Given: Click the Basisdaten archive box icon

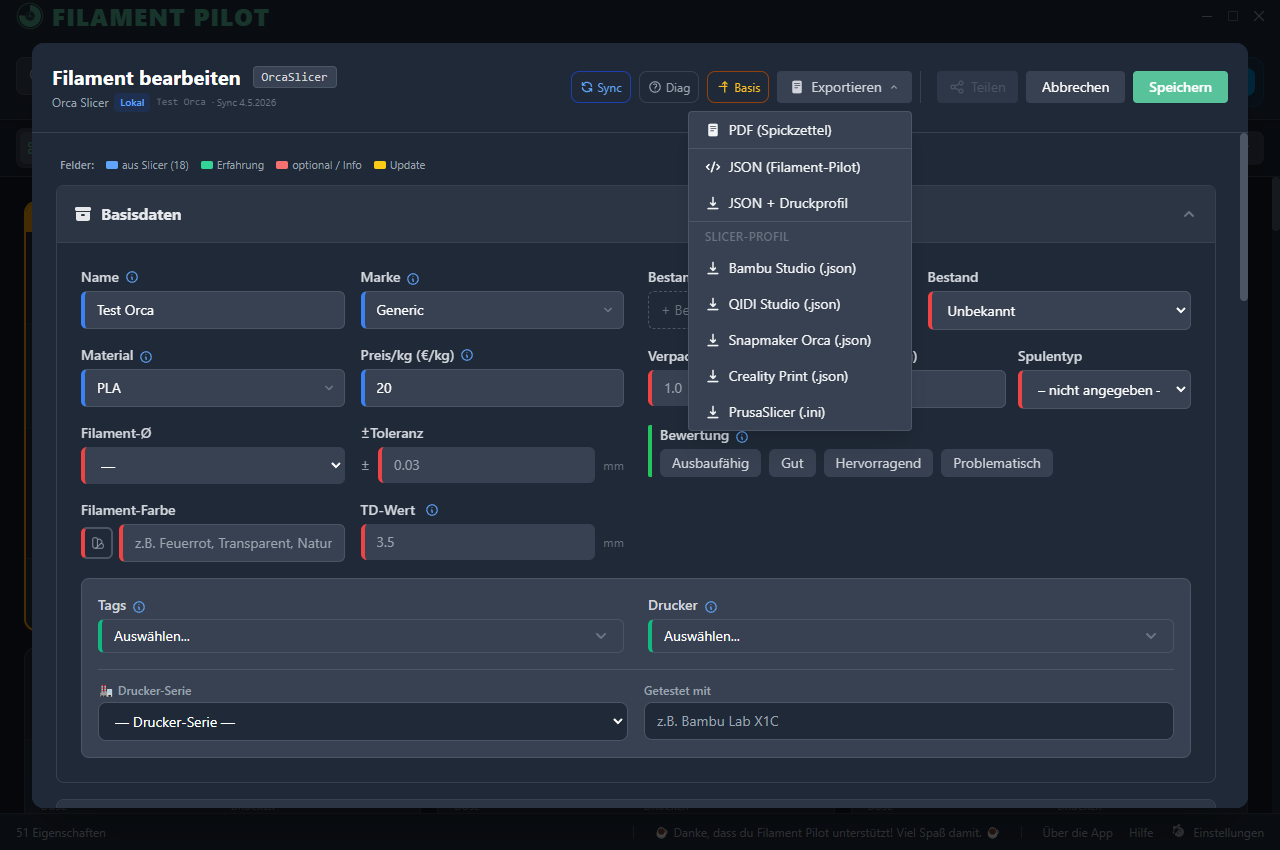Looking at the screenshot, I should click(83, 214).
